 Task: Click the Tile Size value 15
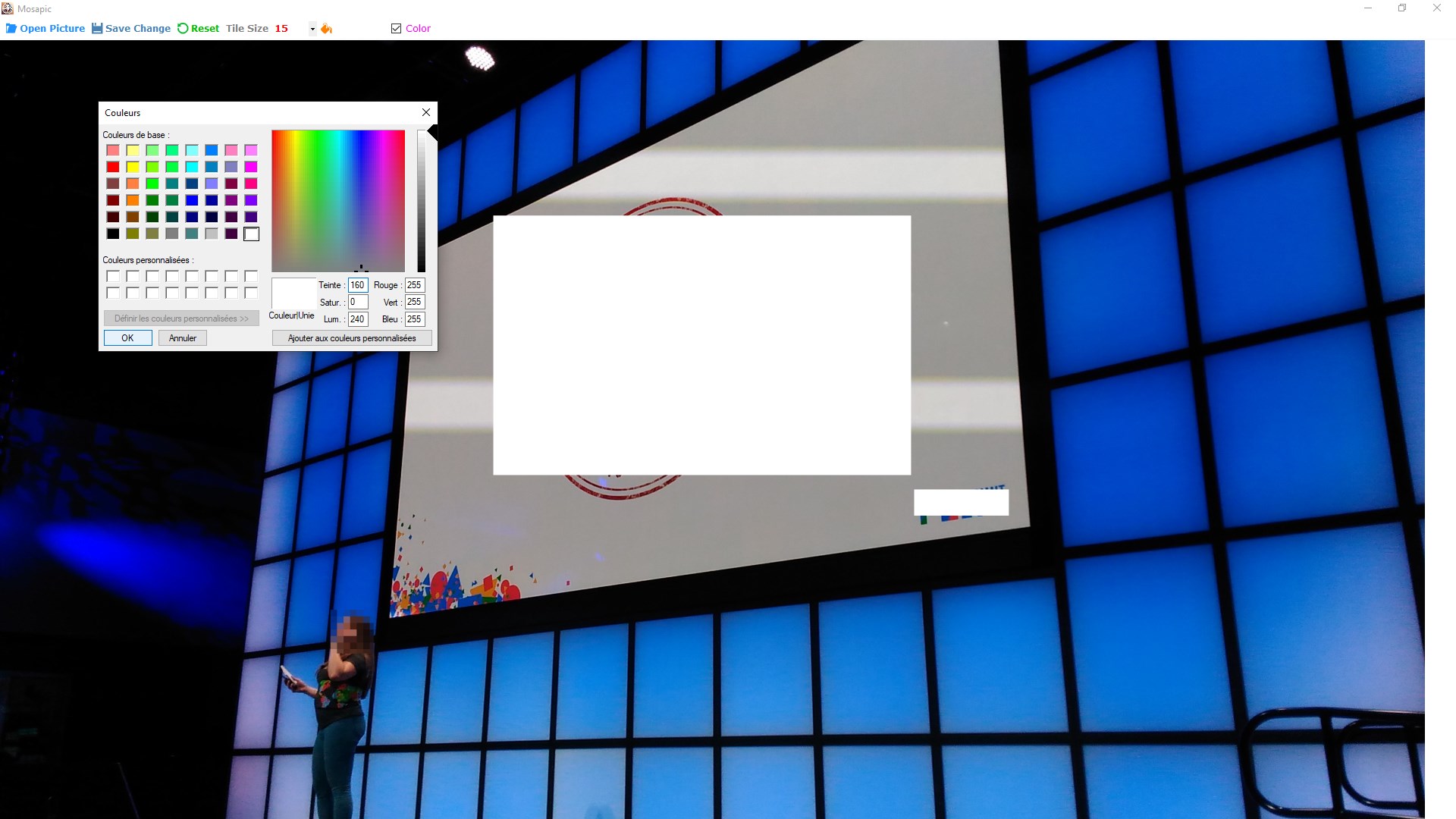[281, 29]
